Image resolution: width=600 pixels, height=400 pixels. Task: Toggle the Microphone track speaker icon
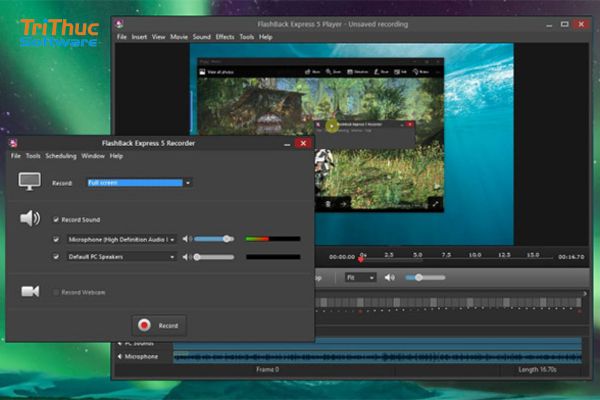coord(120,356)
